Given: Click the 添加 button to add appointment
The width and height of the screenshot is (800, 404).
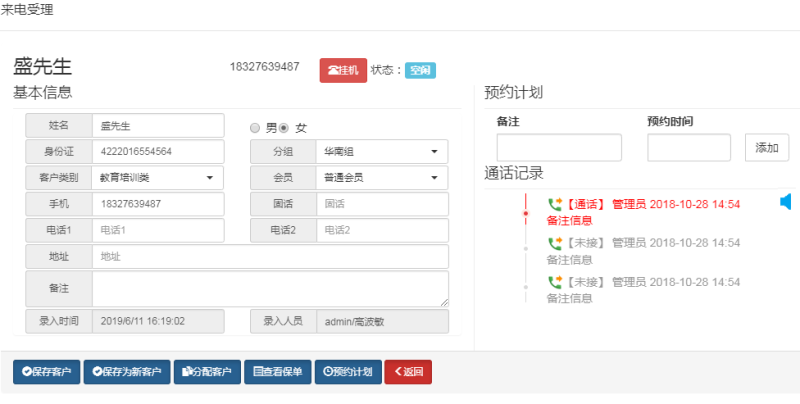Looking at the screenshot, I should pos(766,148).
